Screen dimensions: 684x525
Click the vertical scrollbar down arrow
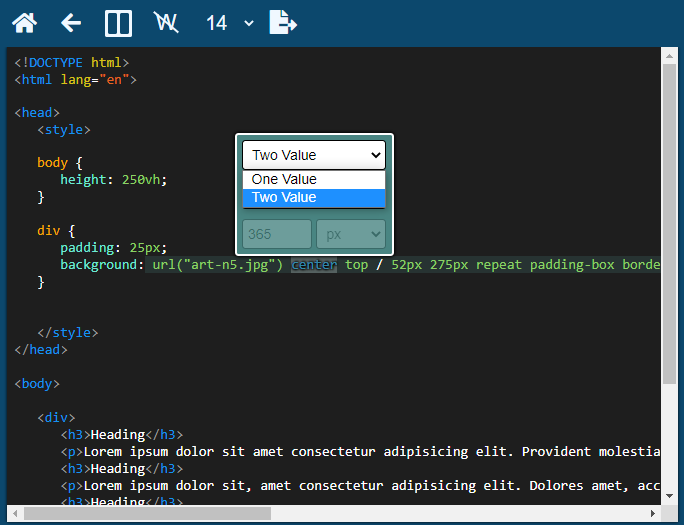pyautogui.click(x=669, y=496)
